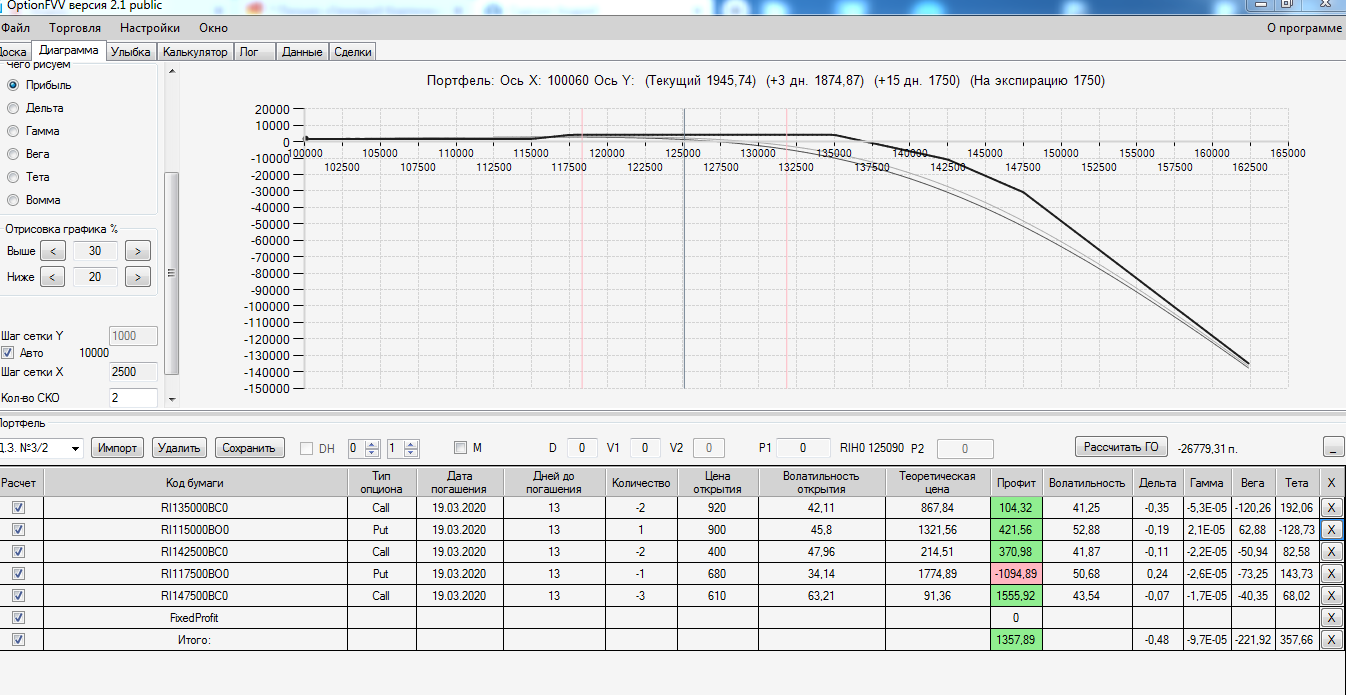Click the Удалить button
Image resolution: width=1346 pixels, height=695 pixels.
click(181, 448)
